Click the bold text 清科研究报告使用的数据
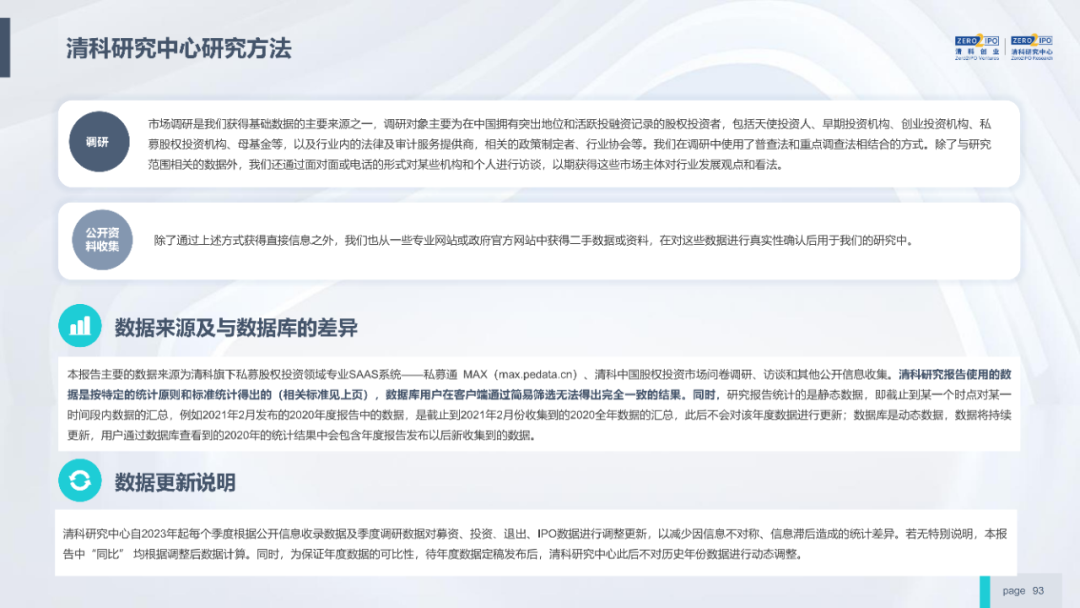The height and width of the screenshot is (608, 1080). tap(955, 375)
